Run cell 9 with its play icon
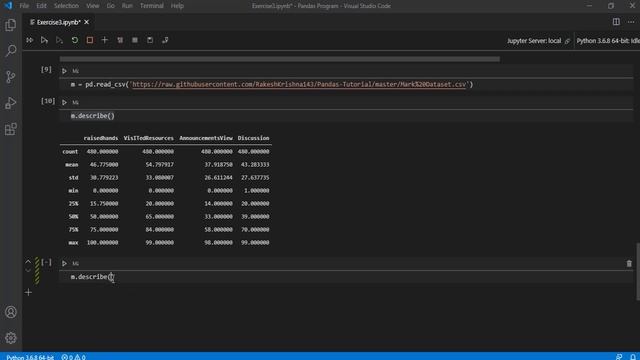Image resolution: width=640 pixels, height=360 pixels. [64, 71]
